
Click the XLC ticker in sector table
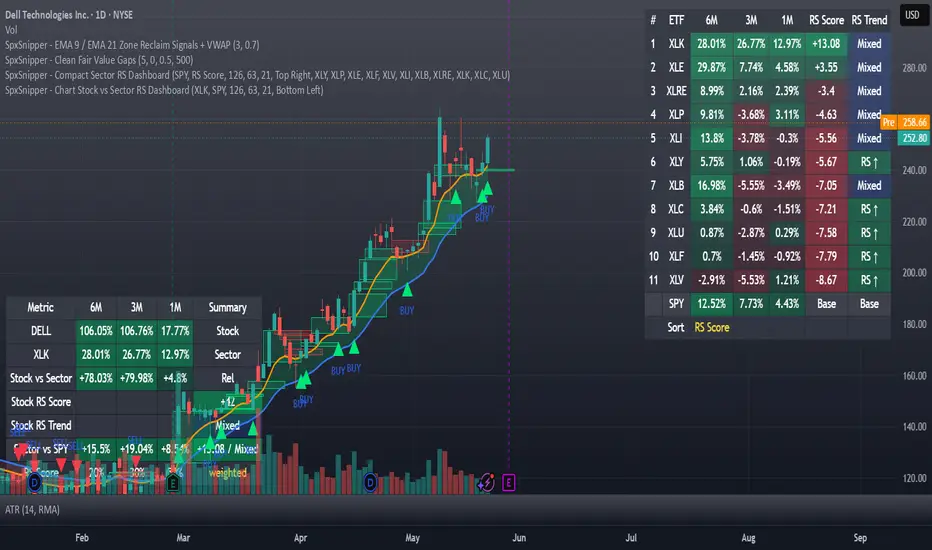click(676, 209)
